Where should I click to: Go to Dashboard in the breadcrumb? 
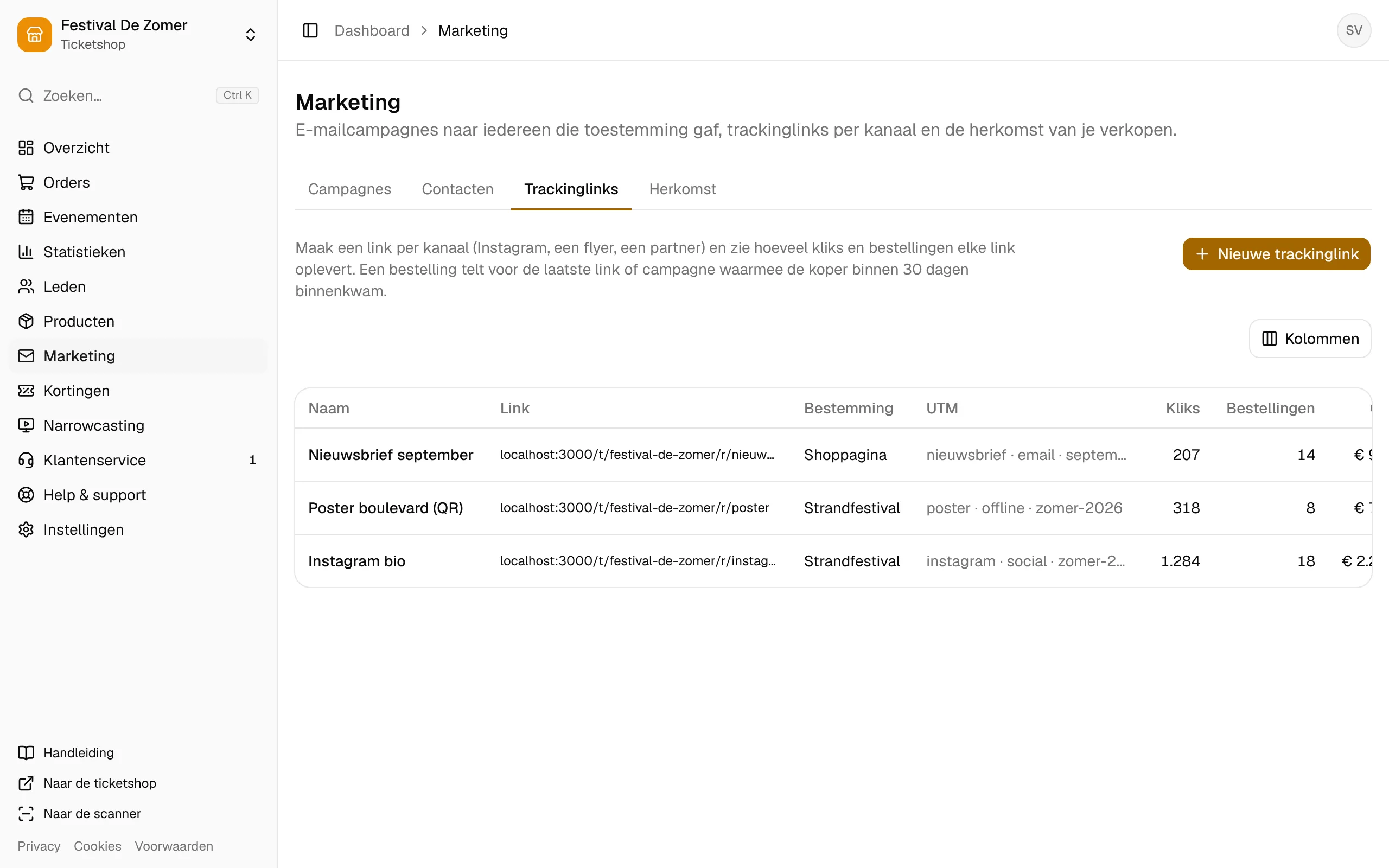click(x=372, y=30)
